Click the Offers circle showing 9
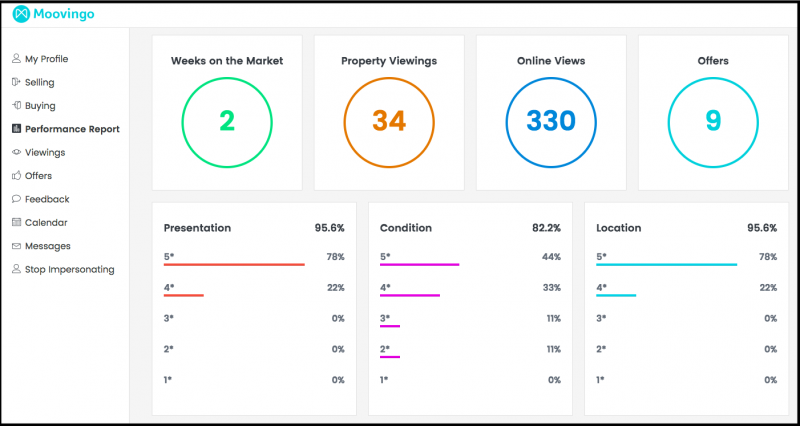Image resolution: width=800 pixels, height=426 pixels. (713, 122)
